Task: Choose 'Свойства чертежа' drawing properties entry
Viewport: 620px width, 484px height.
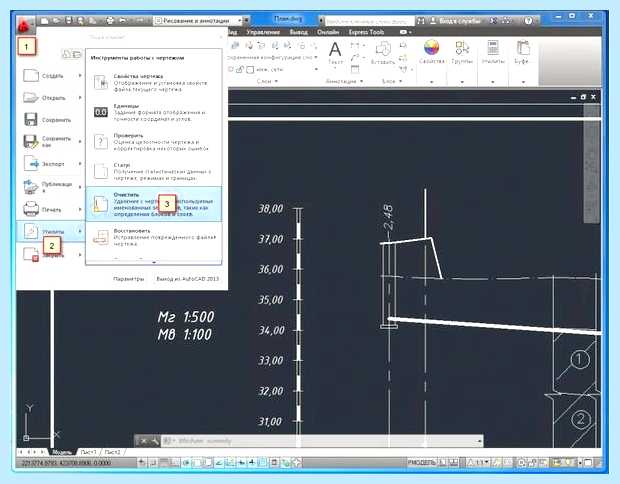Action: (x=153, y=83)
